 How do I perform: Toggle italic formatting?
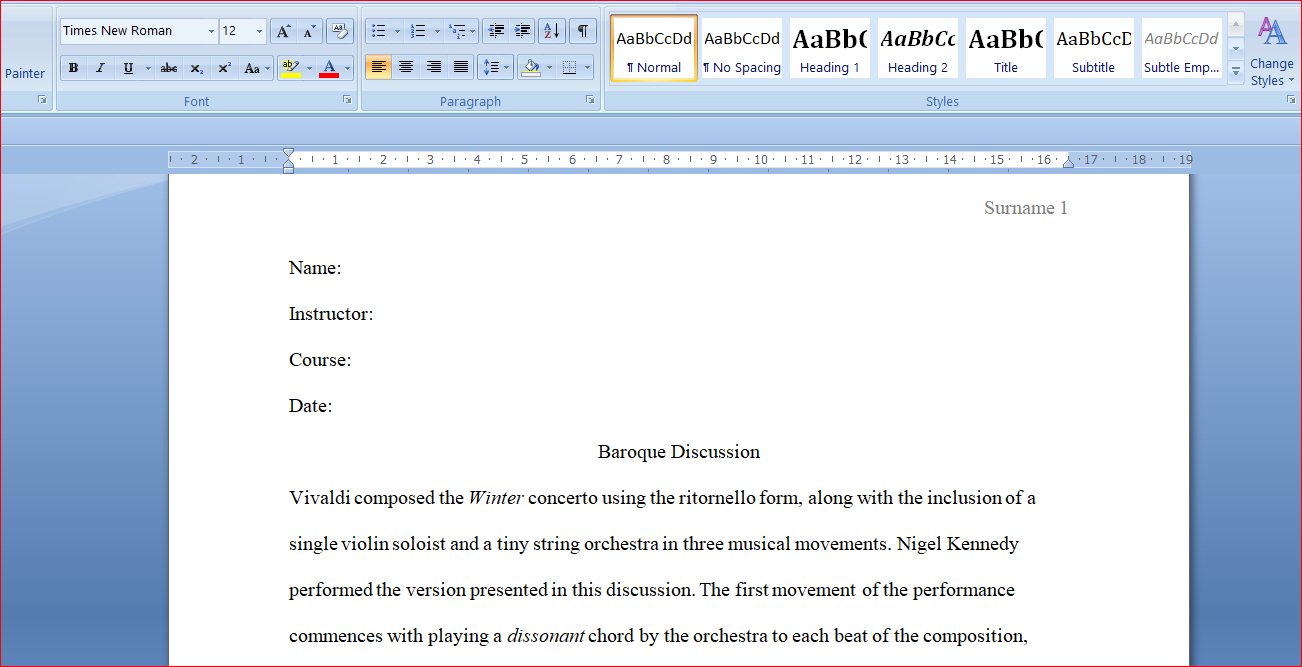[x=100, y=68]
